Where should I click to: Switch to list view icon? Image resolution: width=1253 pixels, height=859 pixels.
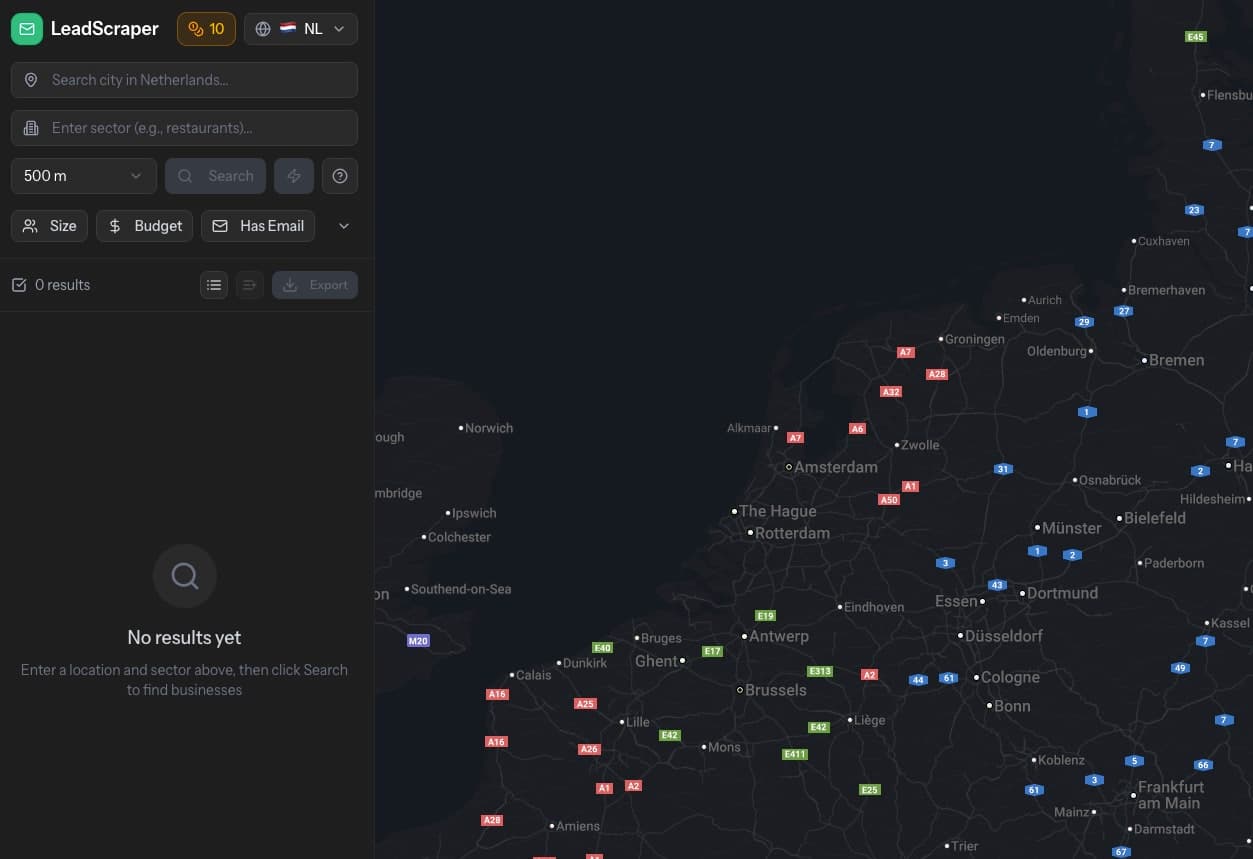coord(214,285)
